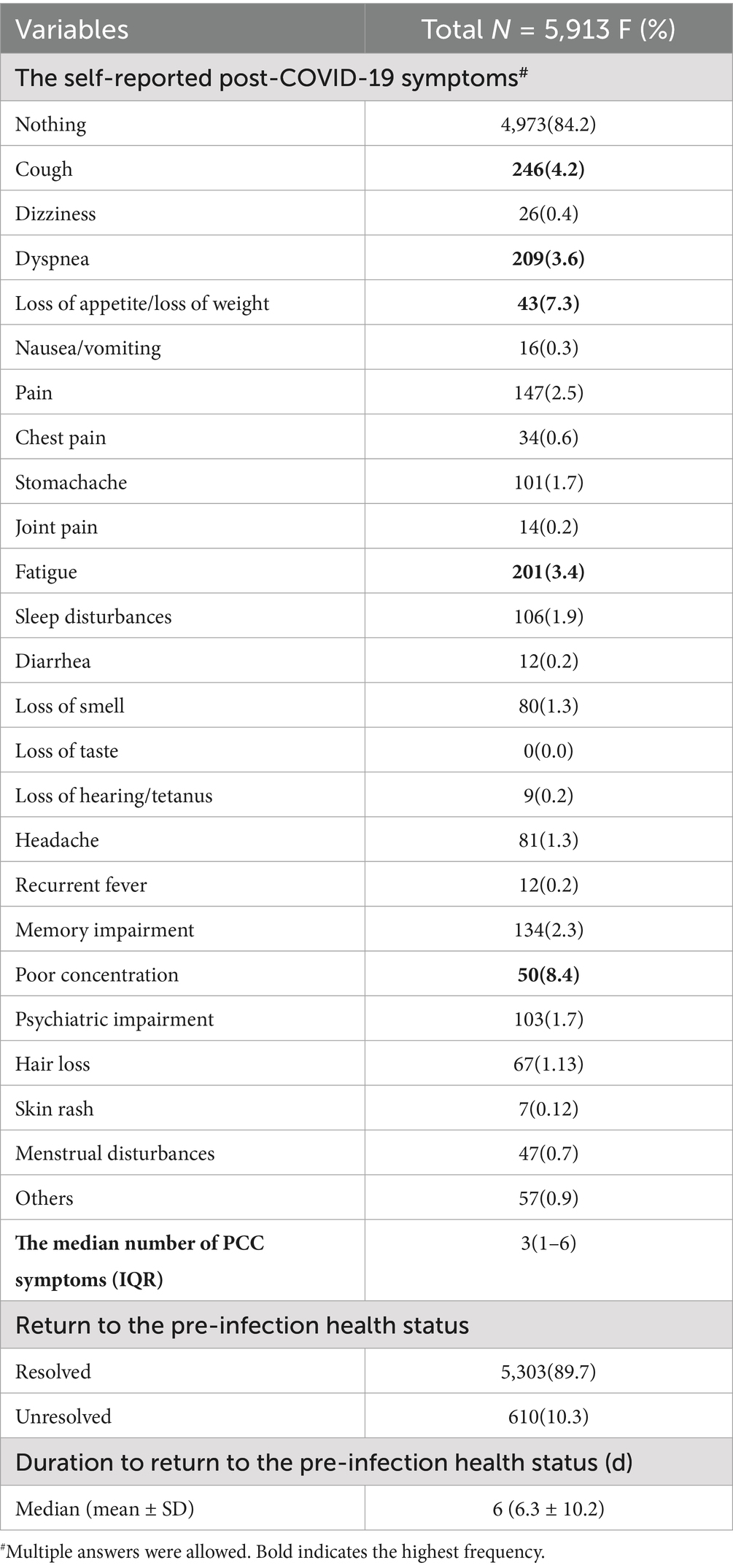
Task: Select the Sleep disturbances row label
Action: (x=93, y=617)
